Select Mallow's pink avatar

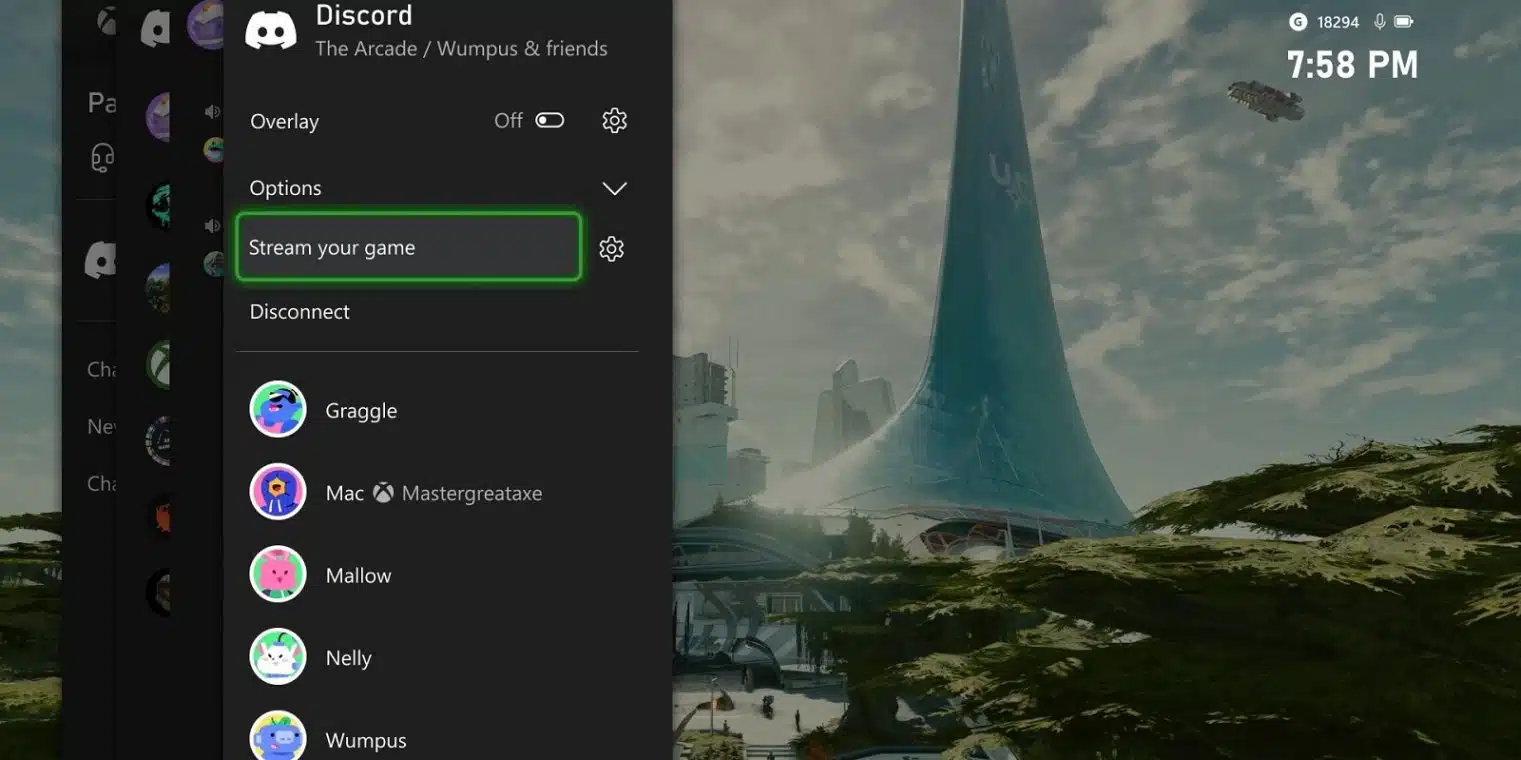click(278, 575)
